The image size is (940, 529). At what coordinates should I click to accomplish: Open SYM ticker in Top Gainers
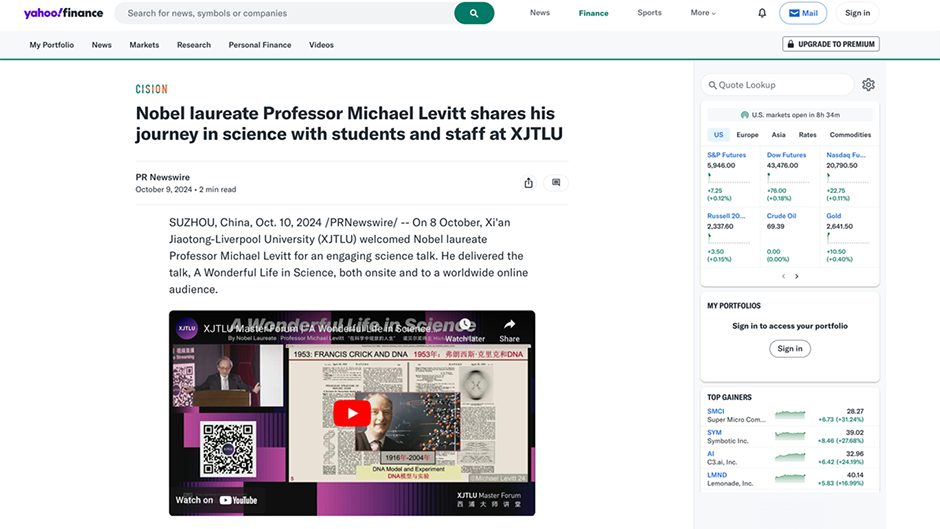tap(714, 432)
